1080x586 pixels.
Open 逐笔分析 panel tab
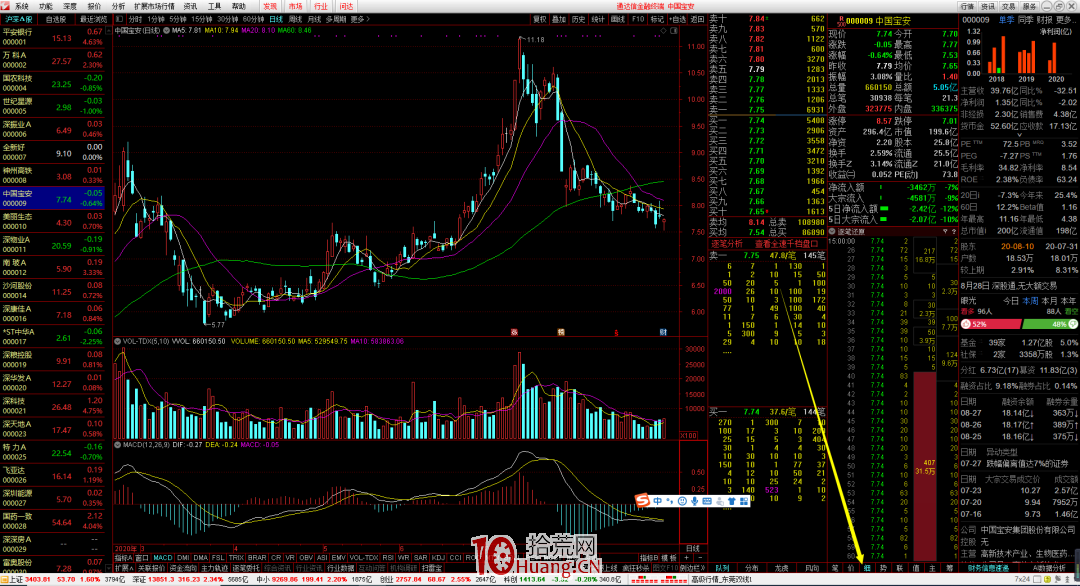coord(727,244)
